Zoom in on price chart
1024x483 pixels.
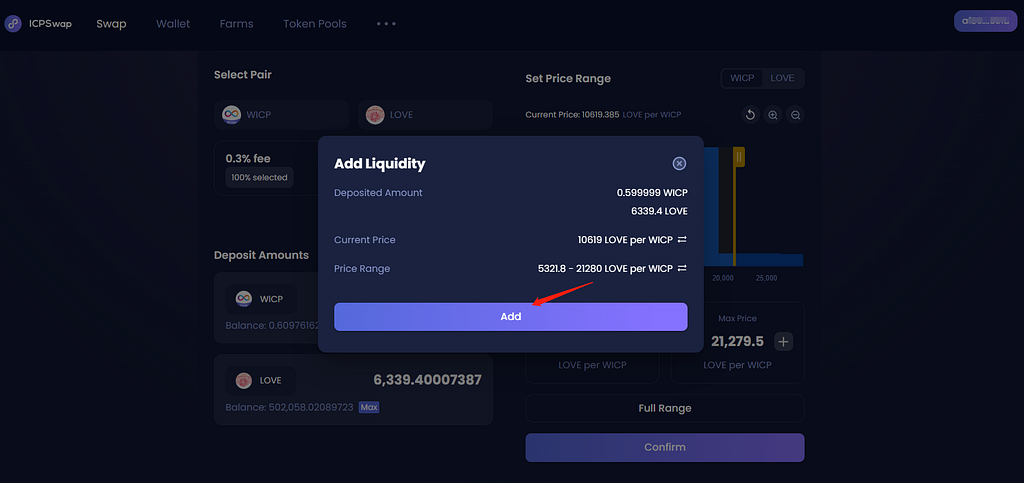coord(773,115)
